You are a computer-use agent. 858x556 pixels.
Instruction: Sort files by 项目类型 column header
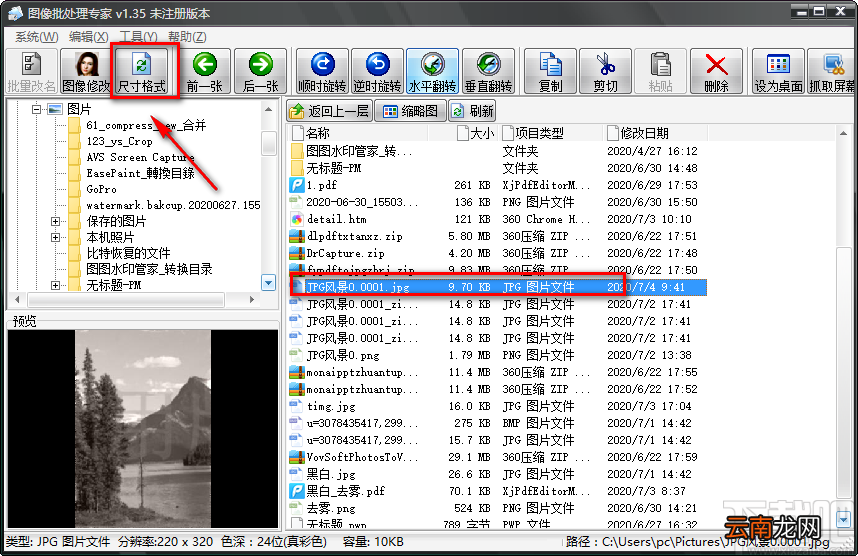pos(551,133)
